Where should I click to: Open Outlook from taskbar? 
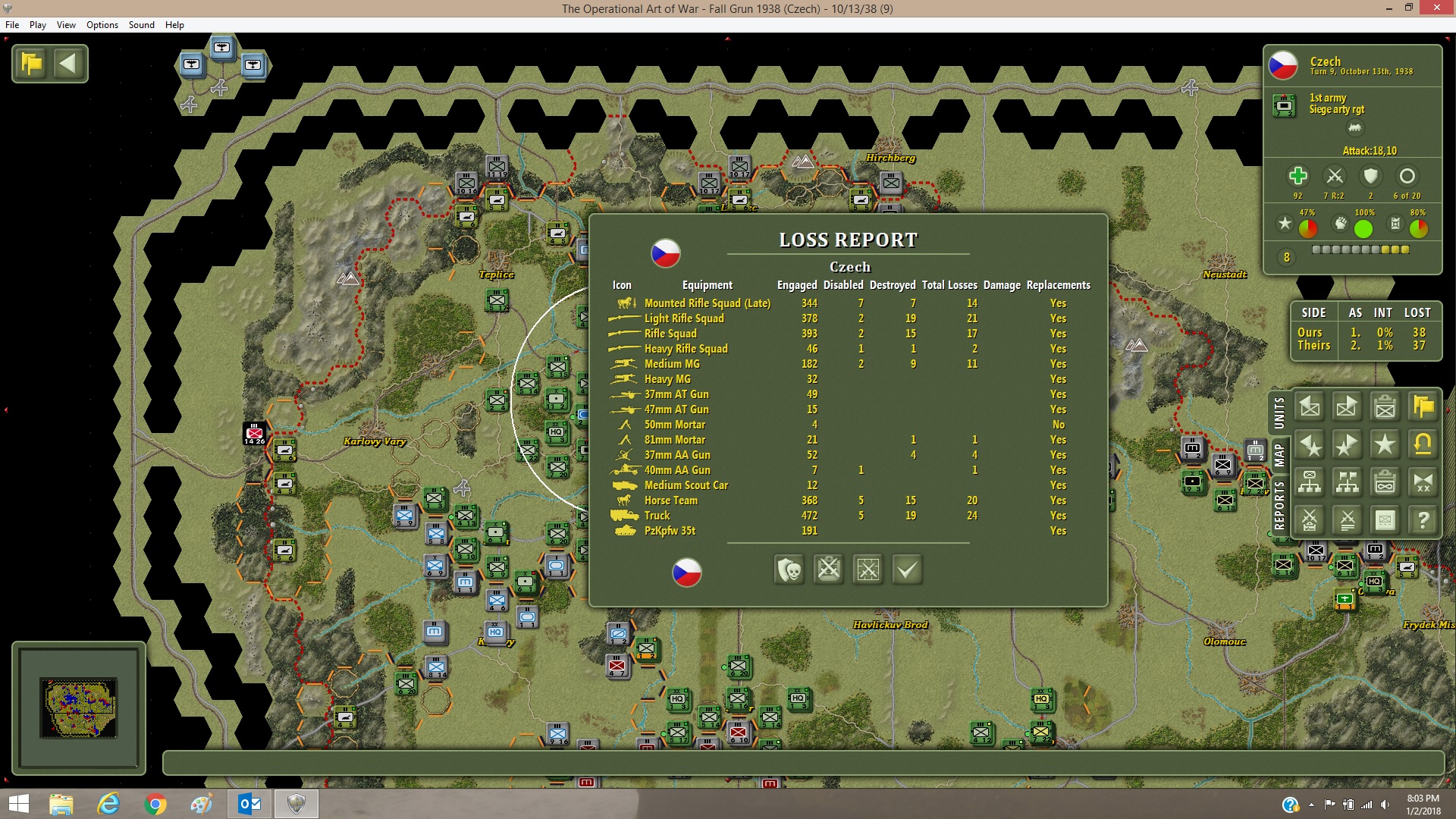pyautogui.click(x=249, y=804)
